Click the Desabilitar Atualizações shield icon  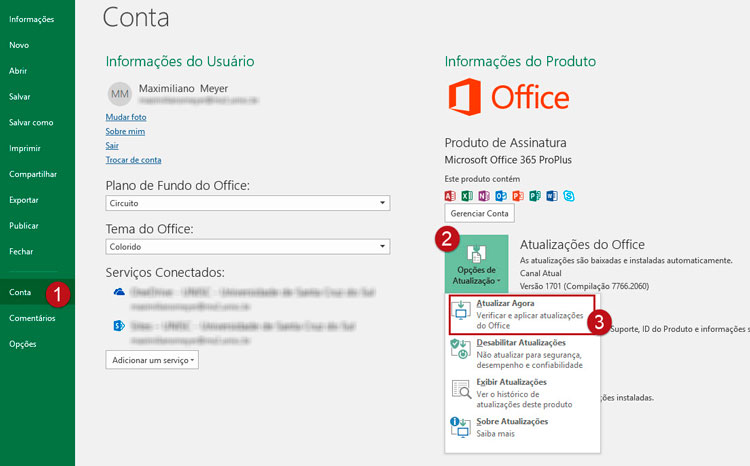click(x=461, y=349)
